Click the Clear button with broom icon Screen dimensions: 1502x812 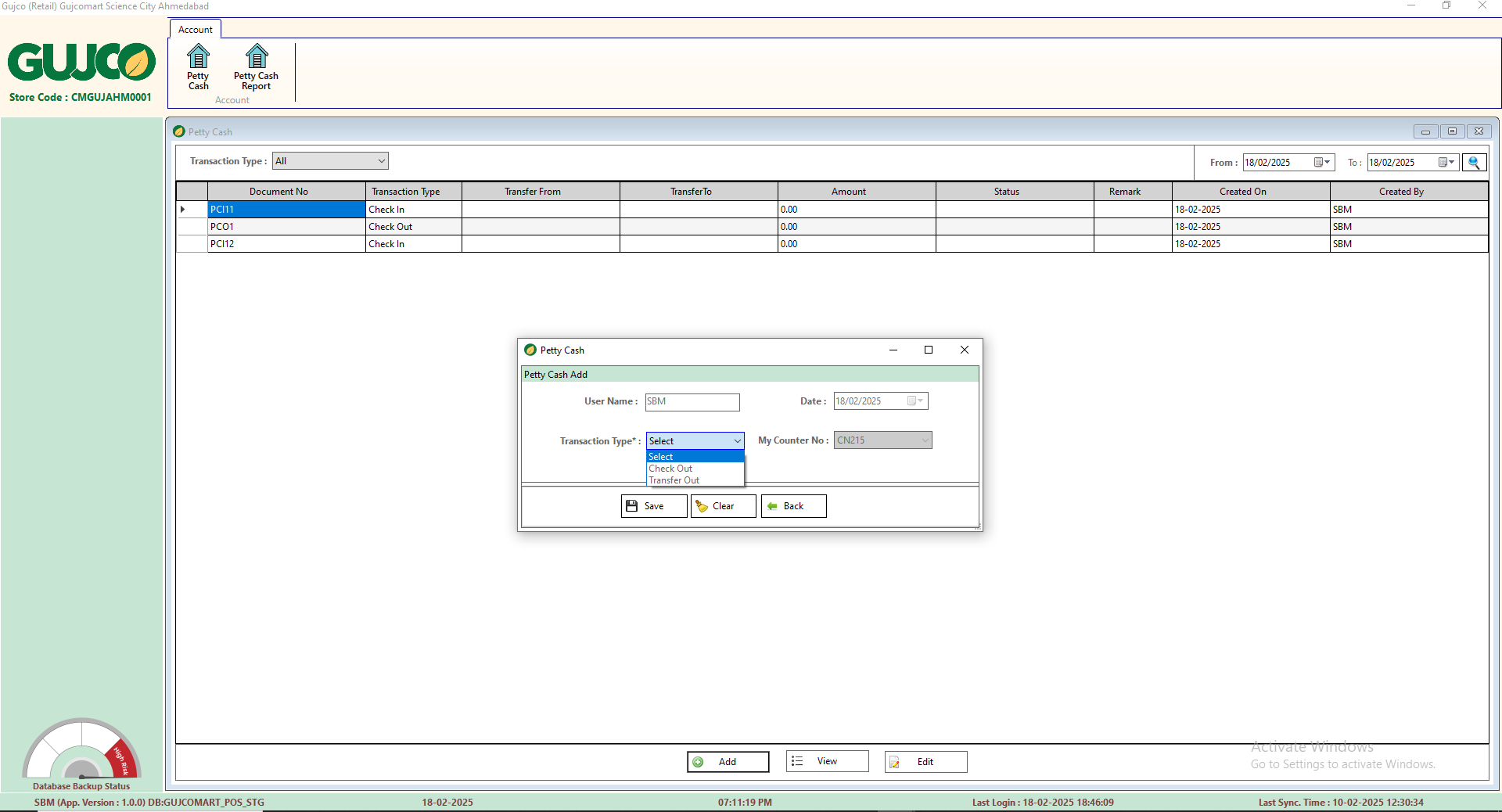(723, 506)
